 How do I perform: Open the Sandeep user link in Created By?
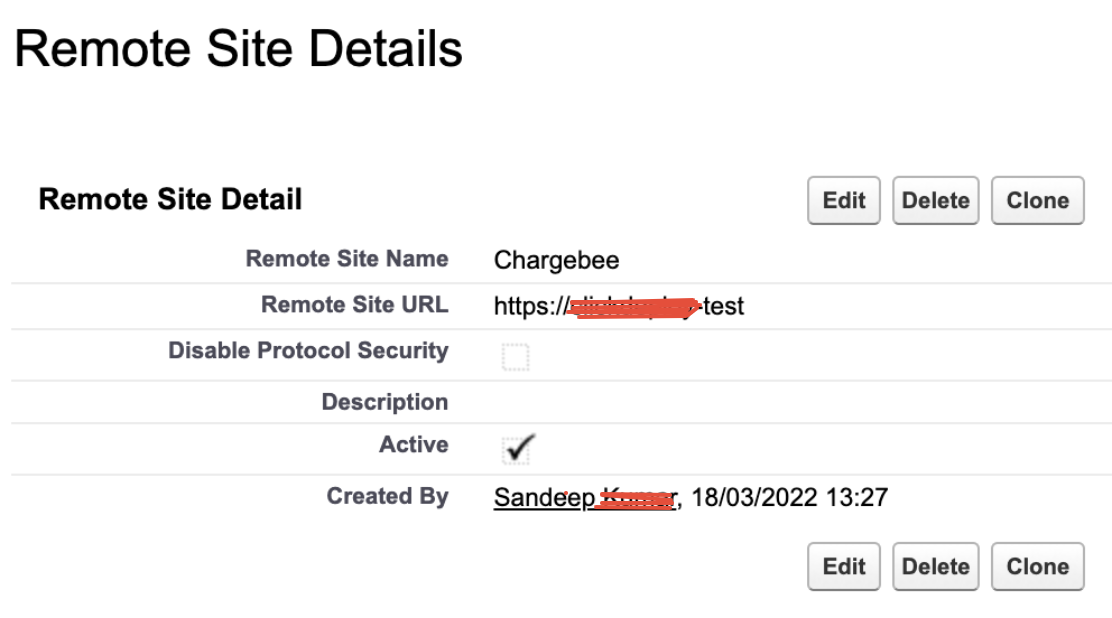coord(586,497)
